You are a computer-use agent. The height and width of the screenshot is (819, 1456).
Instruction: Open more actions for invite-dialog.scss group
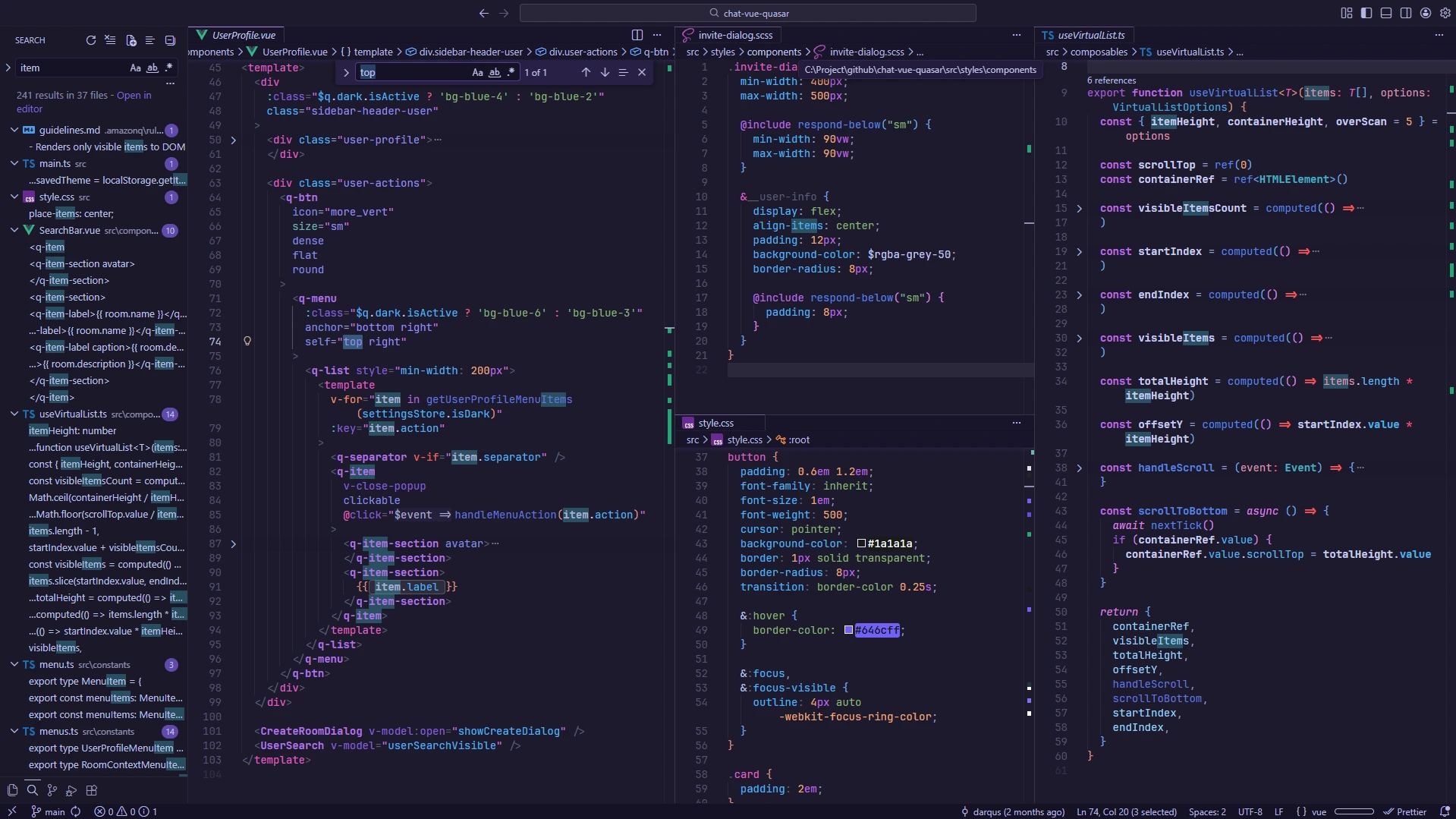[1017, 35]
